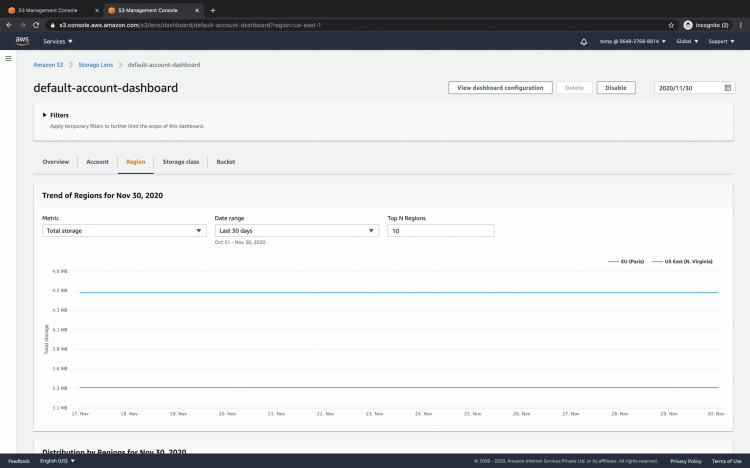The image size is (750, 468).
Task: Click View dashboard configuration button
Action: (500, 88)
